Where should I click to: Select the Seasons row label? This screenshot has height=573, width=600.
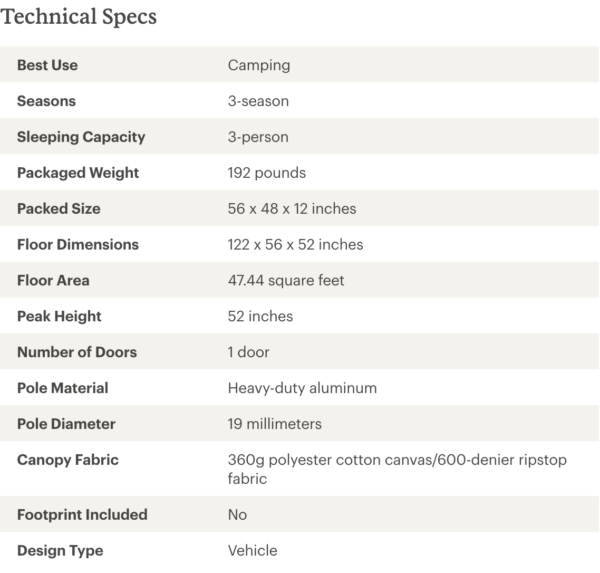click(46, 101)
